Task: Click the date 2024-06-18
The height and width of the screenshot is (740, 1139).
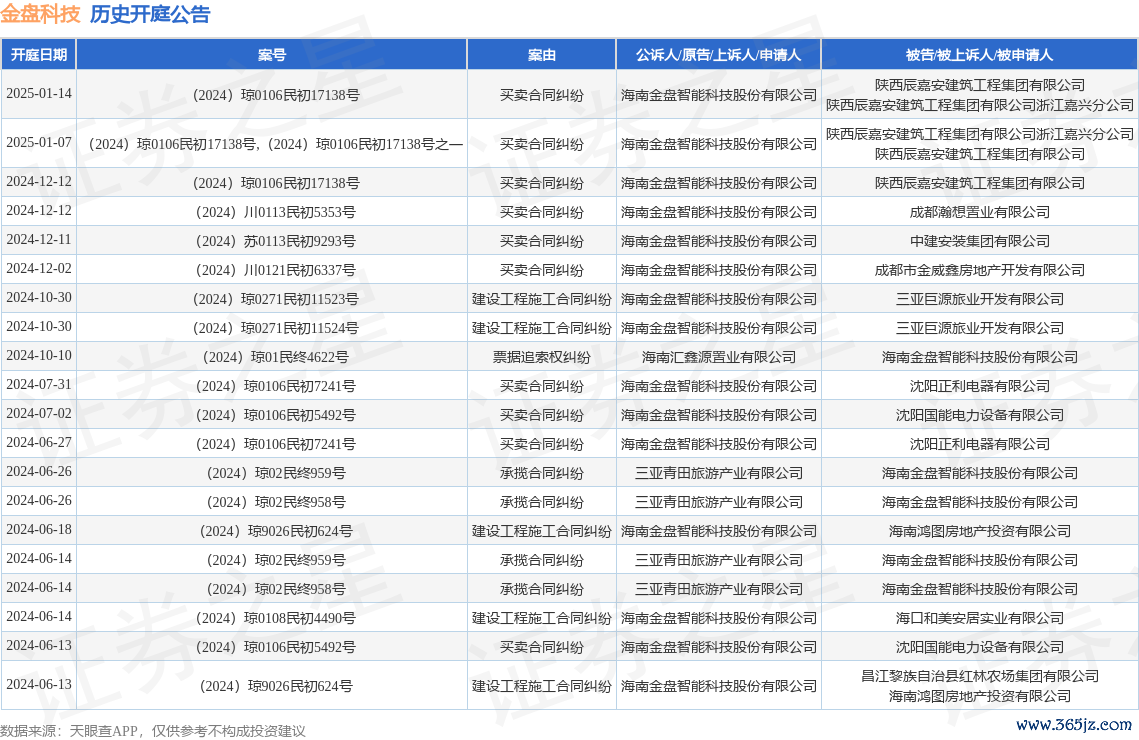Action: coord(38,531)
